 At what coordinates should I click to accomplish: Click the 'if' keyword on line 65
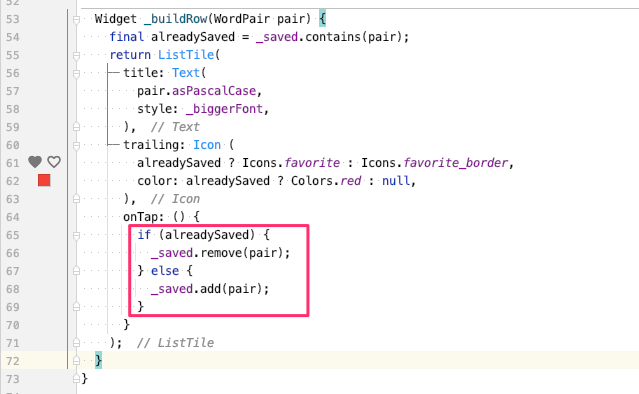[144, 235]
